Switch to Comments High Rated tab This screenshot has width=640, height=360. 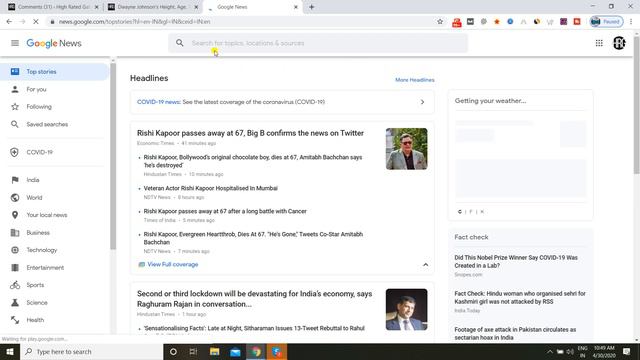coord(53,7)
